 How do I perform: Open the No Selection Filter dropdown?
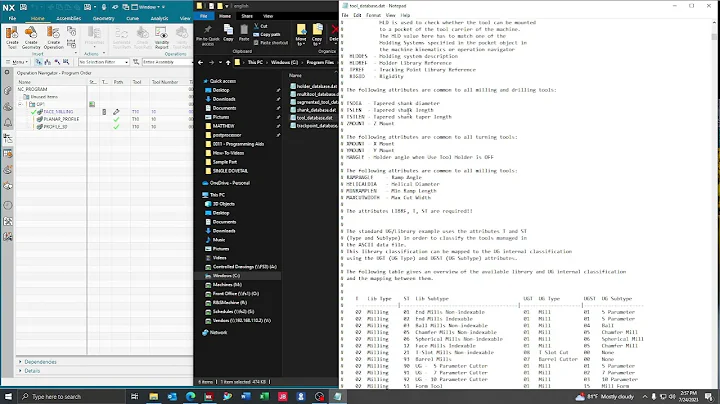(103, 62)
